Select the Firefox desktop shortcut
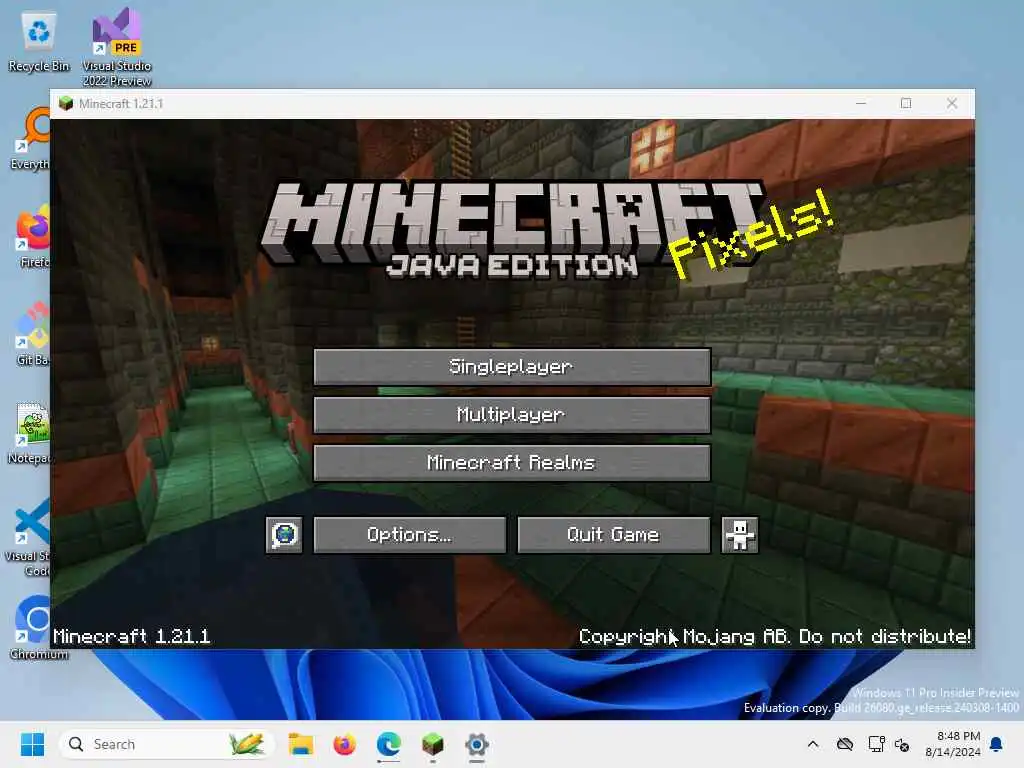This screenshot has width=1024, height=768. pyautogui.click(x=33, y=236)
